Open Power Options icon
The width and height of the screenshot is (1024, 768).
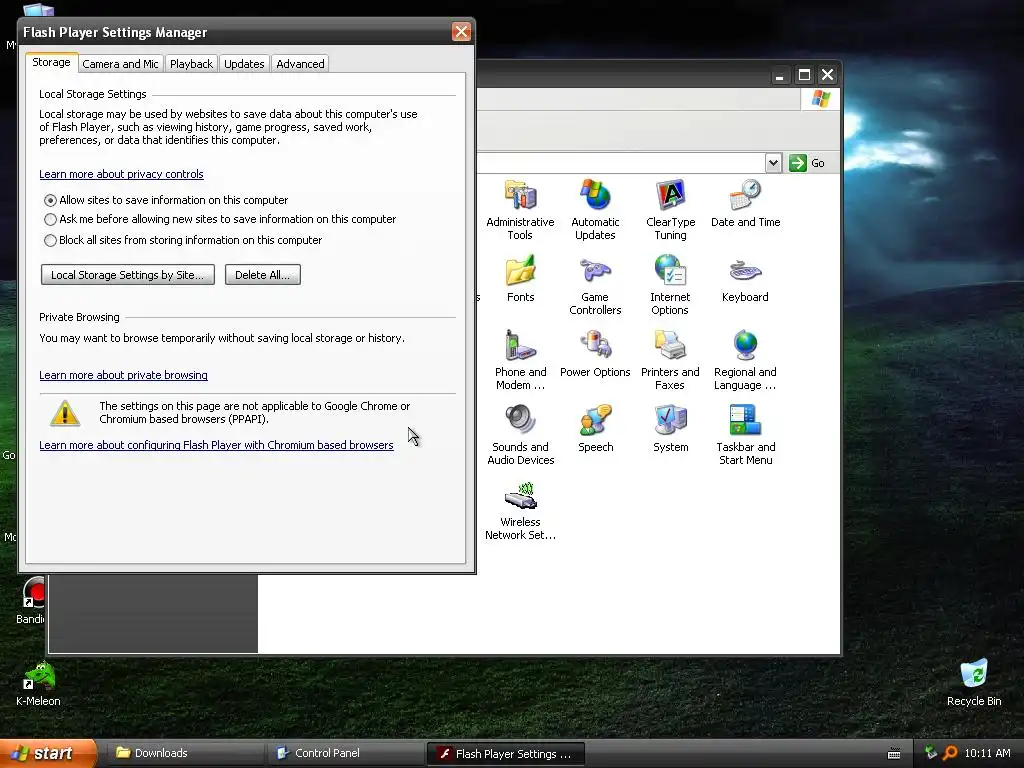[595, 354]
